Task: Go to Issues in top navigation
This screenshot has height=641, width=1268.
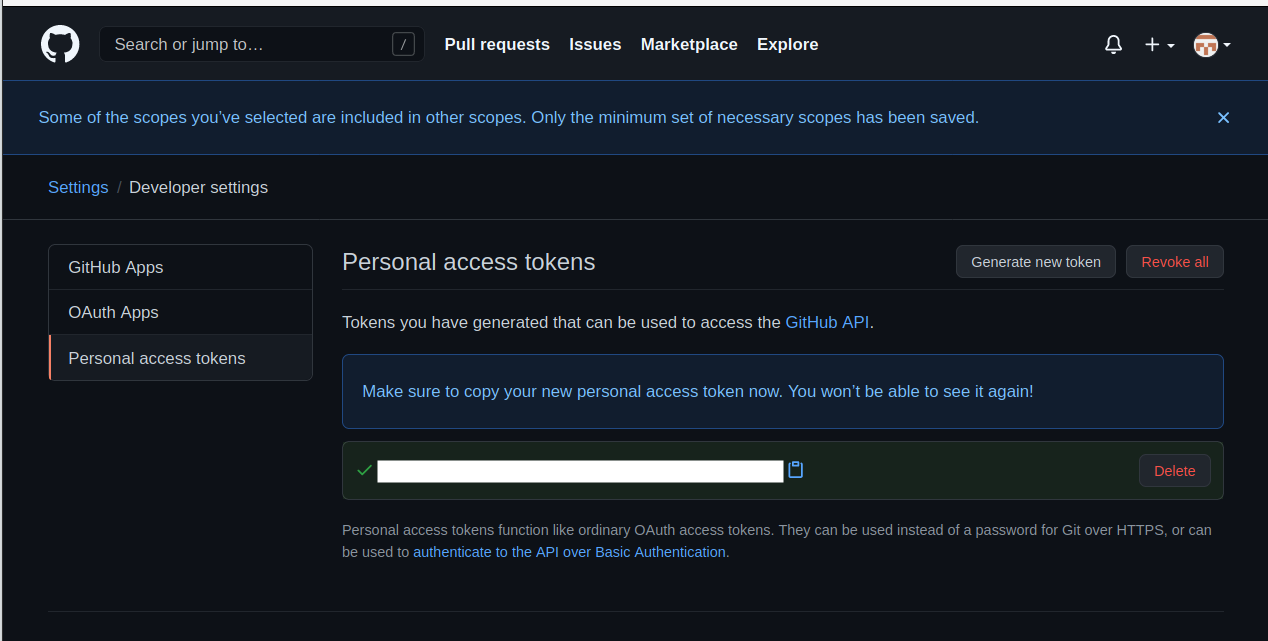Action: 595,45
